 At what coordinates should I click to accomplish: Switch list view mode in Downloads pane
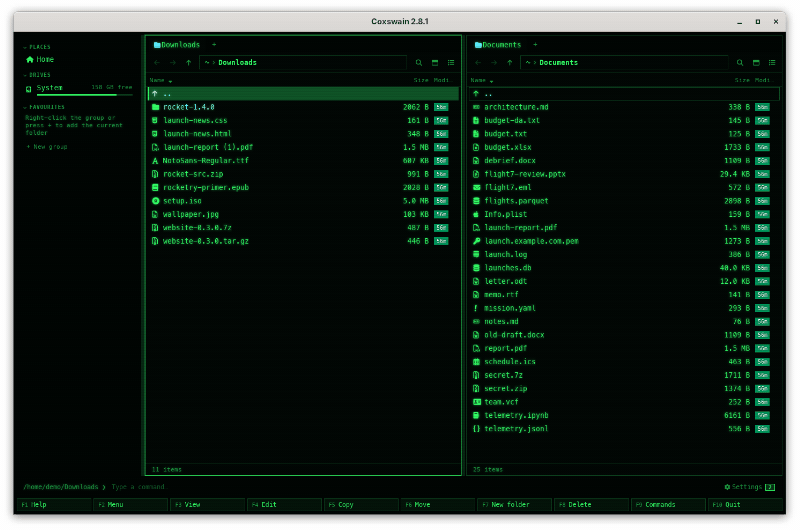(x=451, y=63)
